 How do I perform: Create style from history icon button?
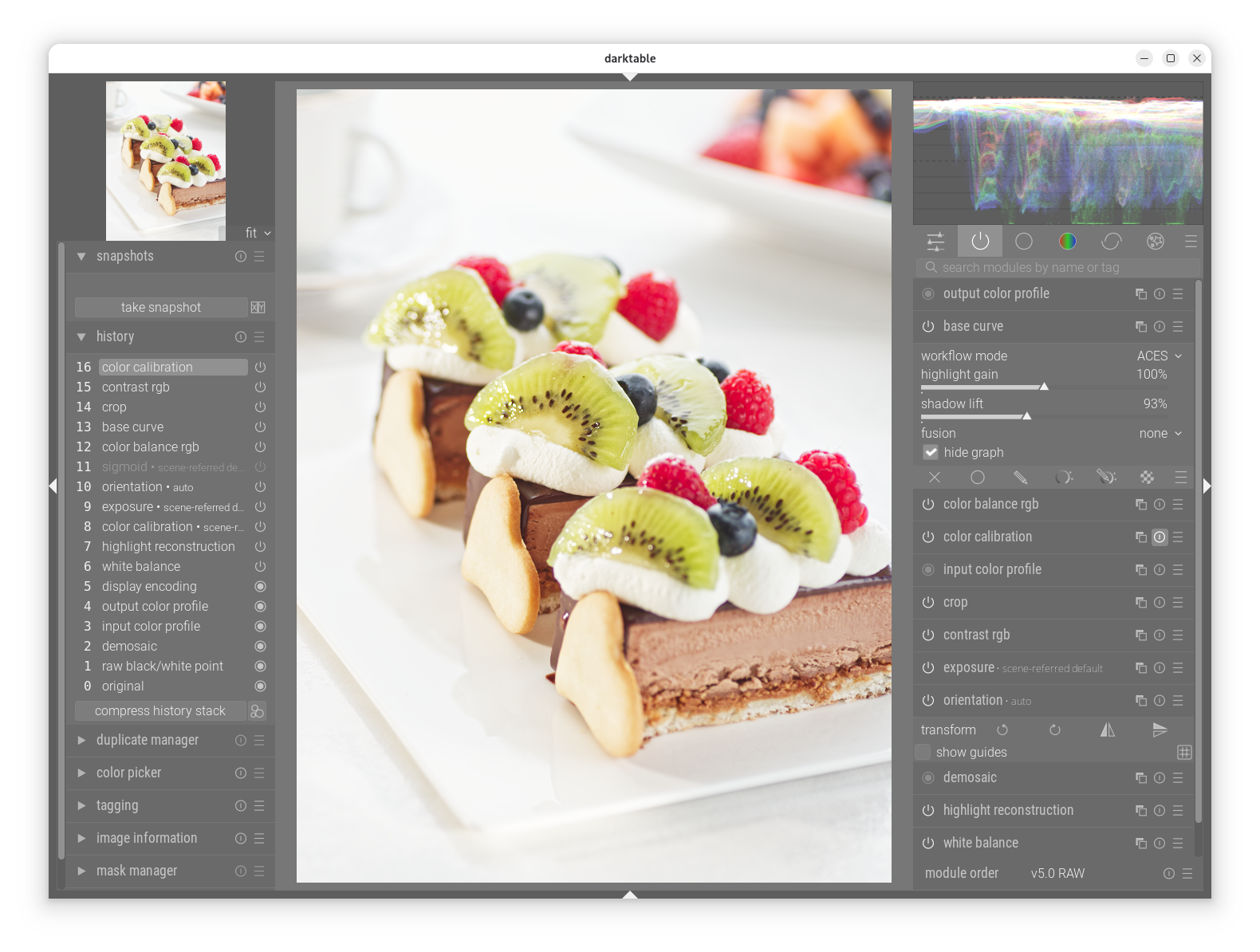tap(257, 711)
